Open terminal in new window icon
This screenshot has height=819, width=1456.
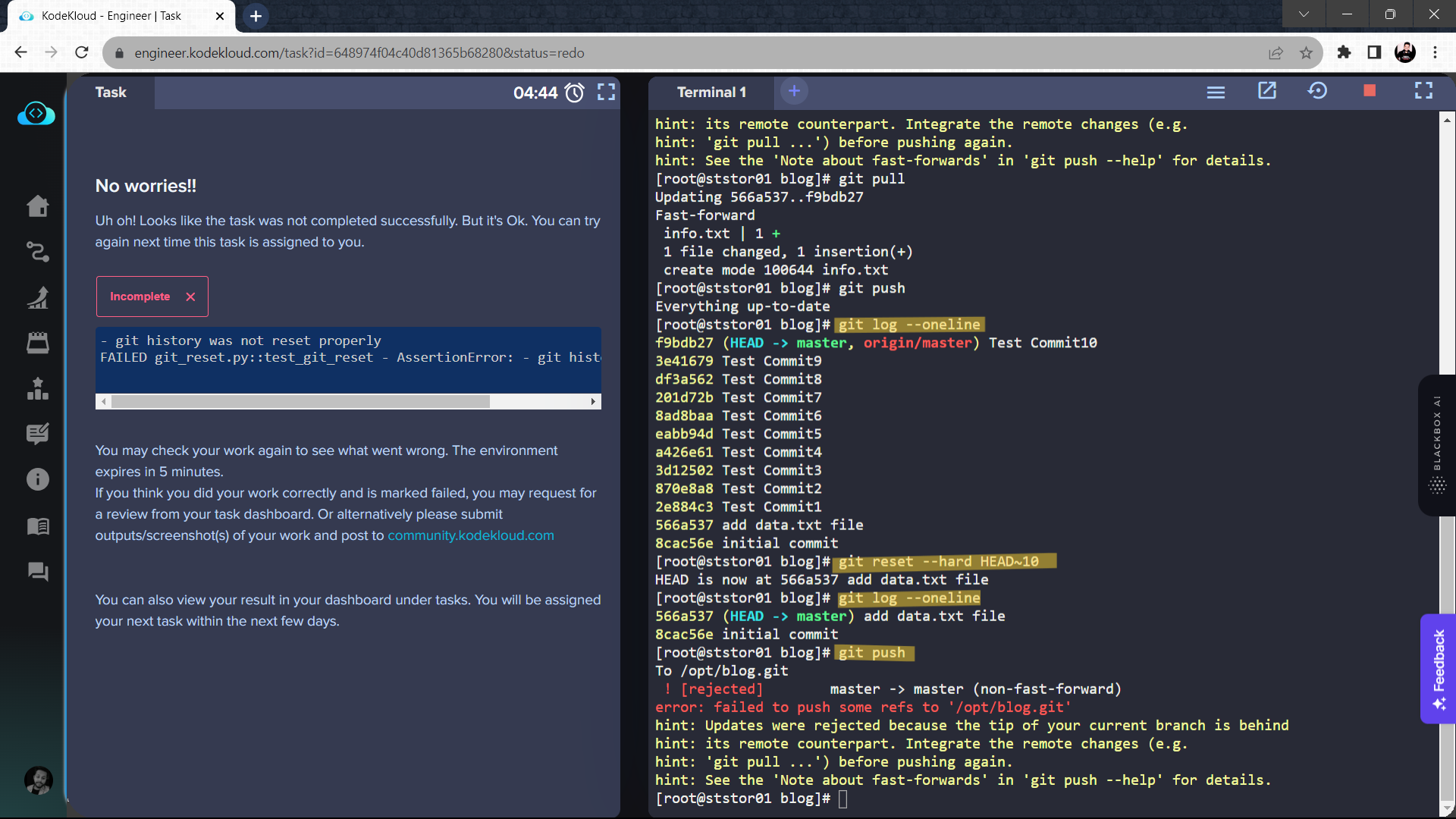[x=1267, y=91]
